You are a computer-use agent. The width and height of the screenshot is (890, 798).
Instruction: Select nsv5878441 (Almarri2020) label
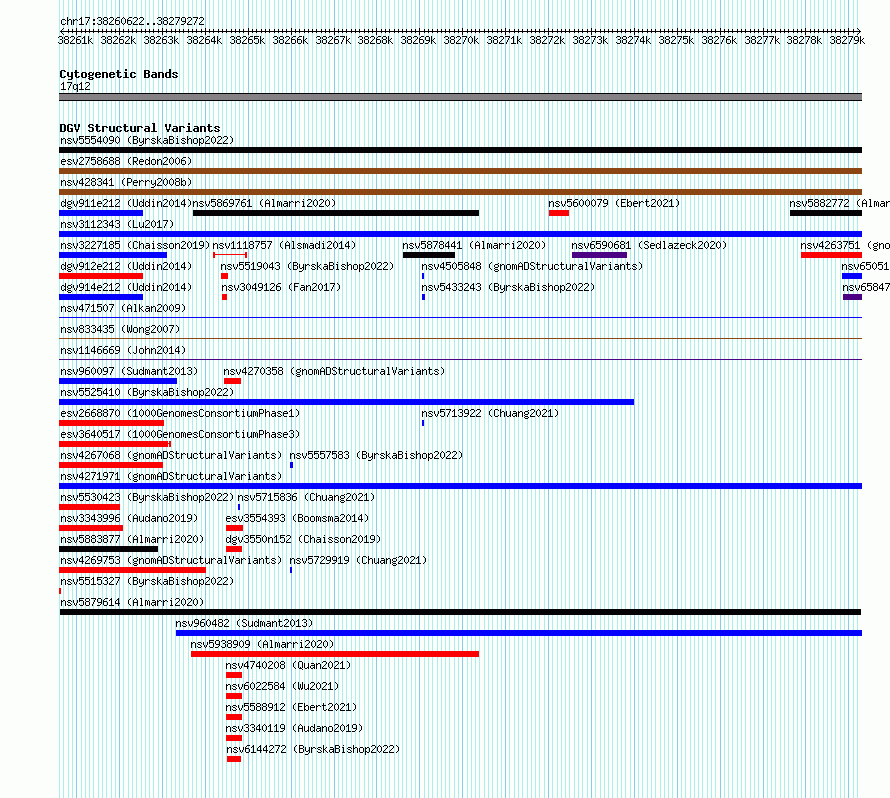[x=474, y=245]
